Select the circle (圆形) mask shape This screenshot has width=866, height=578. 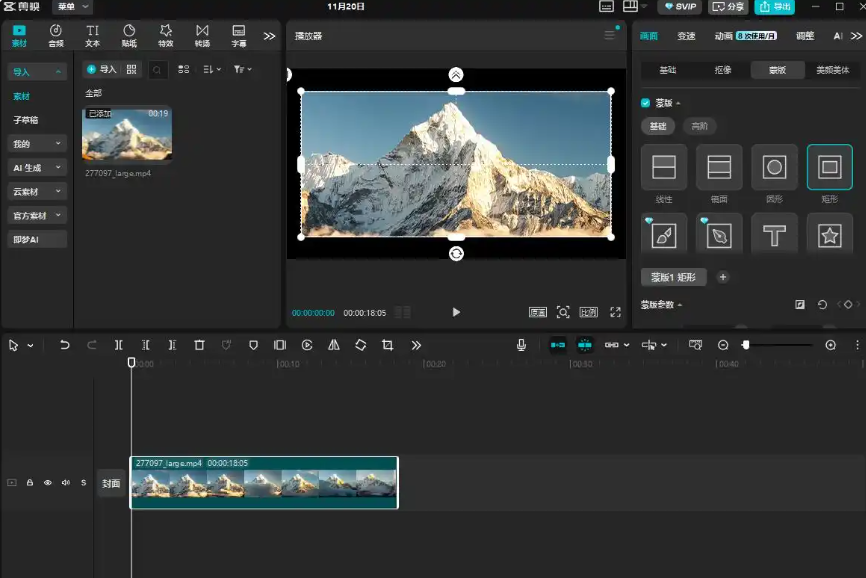tap(774, 167)
